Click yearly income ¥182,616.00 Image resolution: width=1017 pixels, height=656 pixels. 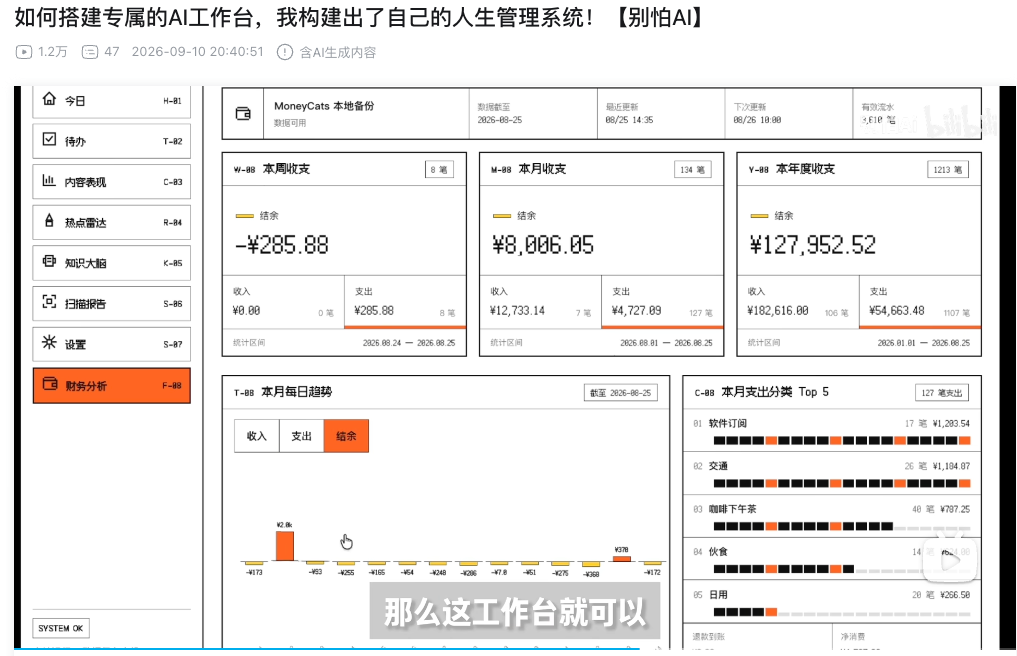coord(778,311)
